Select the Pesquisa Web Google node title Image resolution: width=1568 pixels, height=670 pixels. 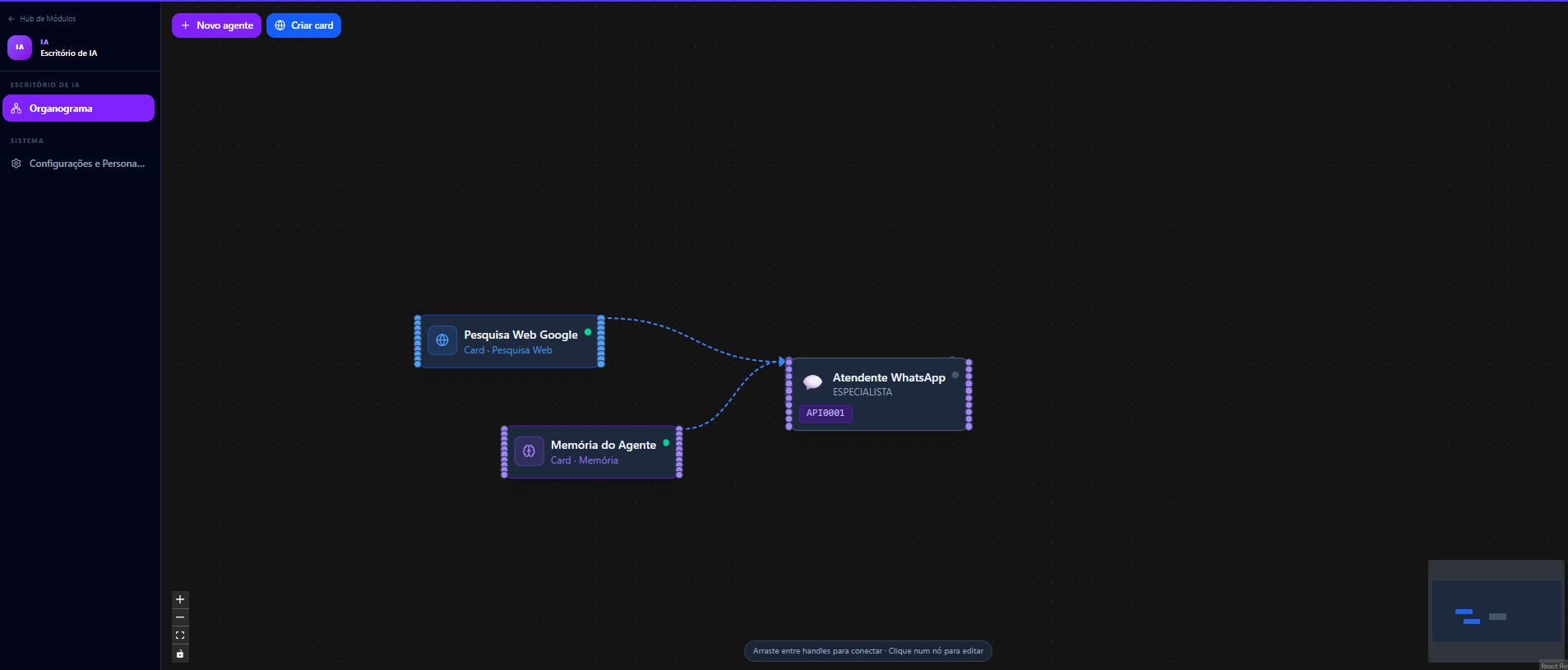520,335
